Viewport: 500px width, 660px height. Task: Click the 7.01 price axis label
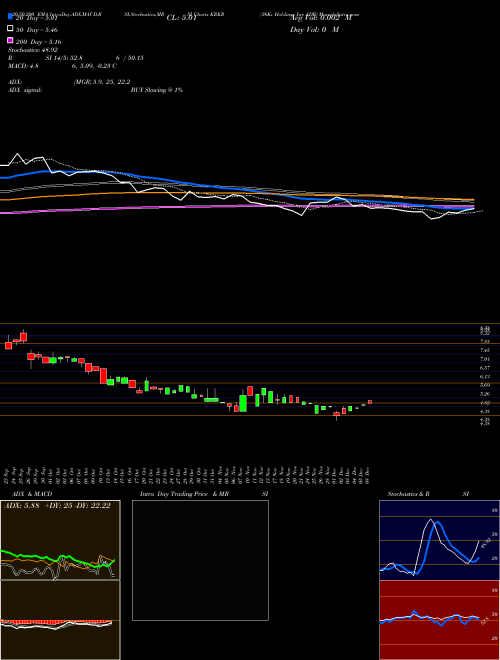click(x=485, y=359)
